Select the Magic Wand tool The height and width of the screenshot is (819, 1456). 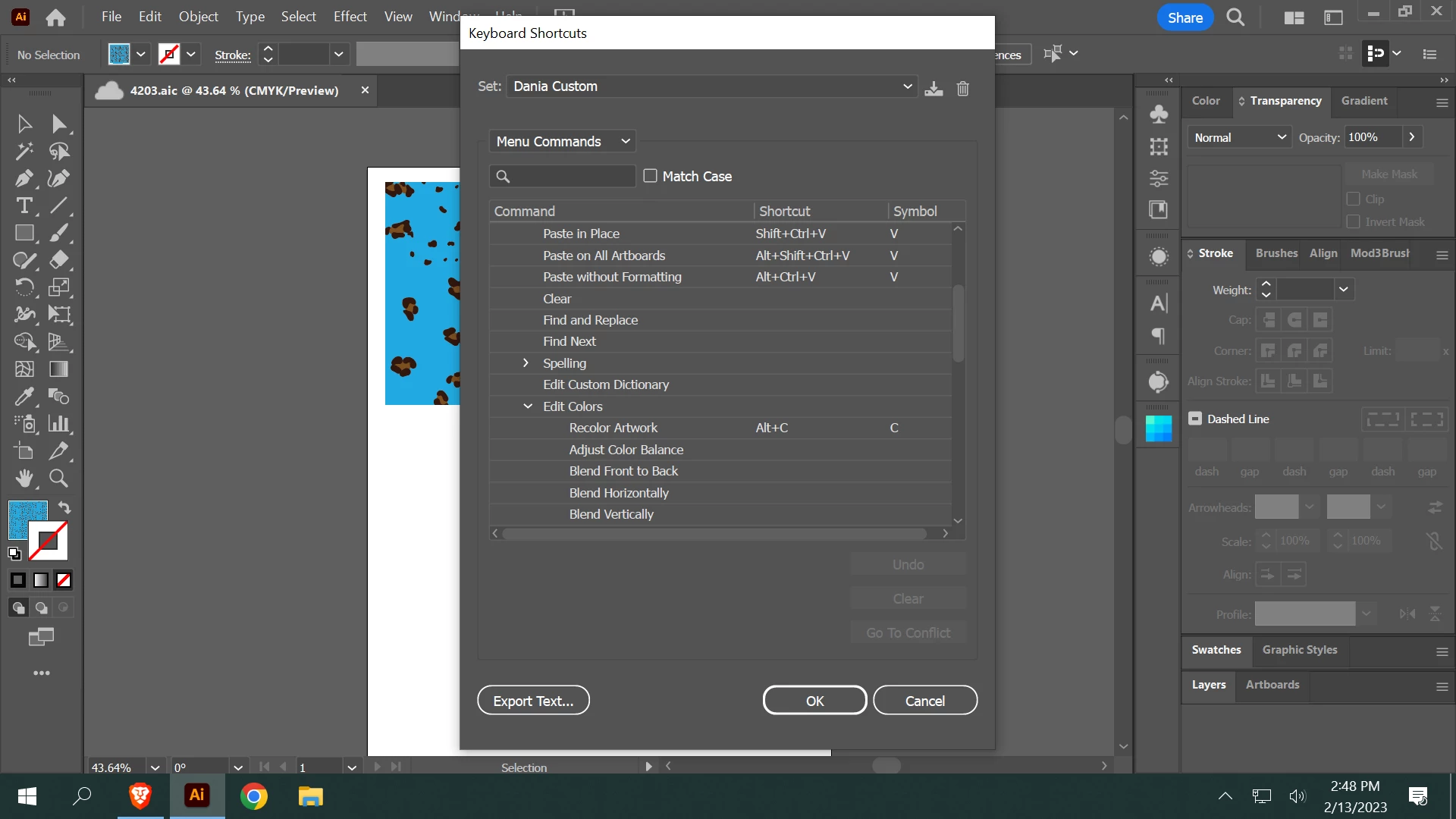(24, 151)
